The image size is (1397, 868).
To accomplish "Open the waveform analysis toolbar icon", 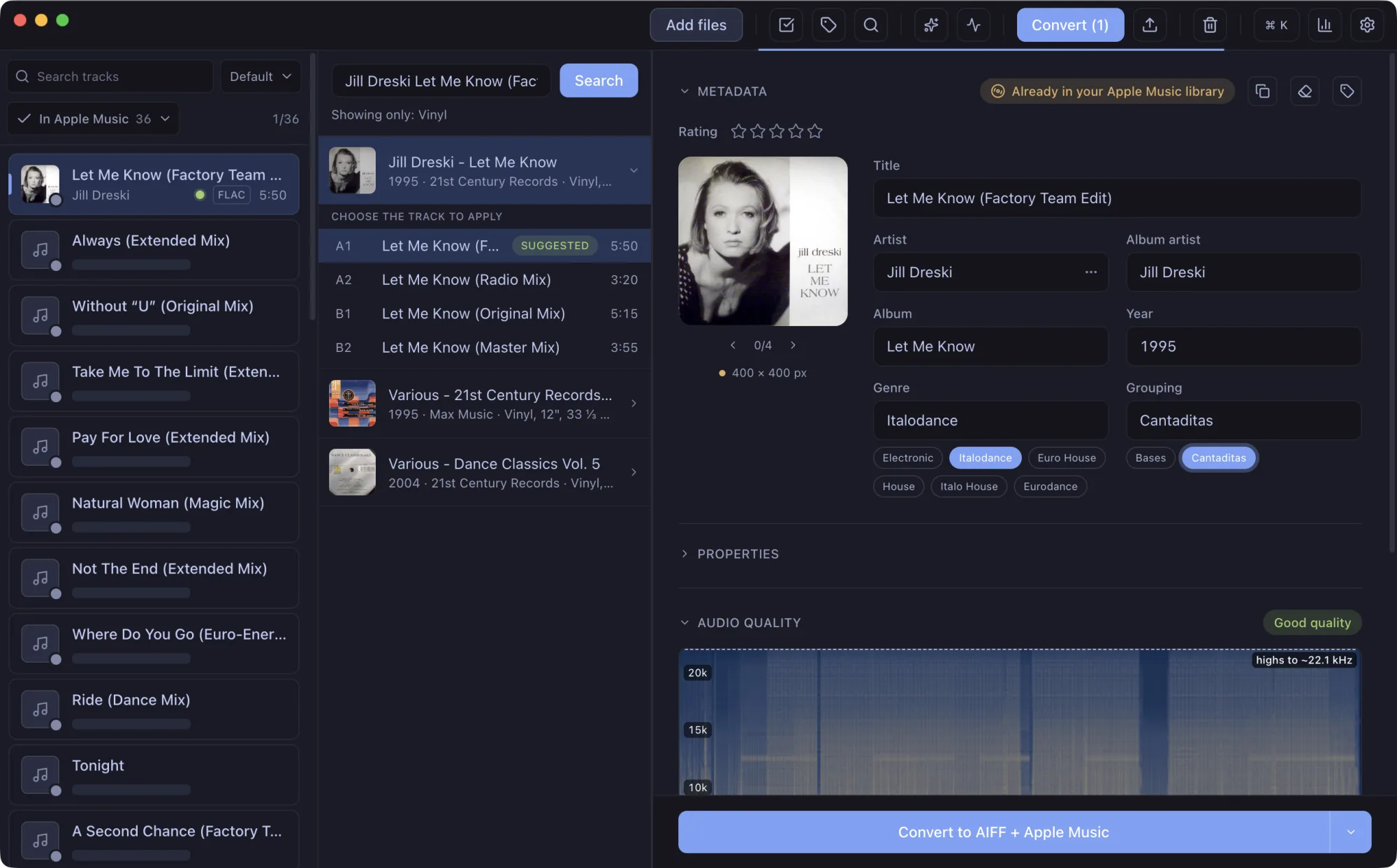I will click(x=974, y=25).
